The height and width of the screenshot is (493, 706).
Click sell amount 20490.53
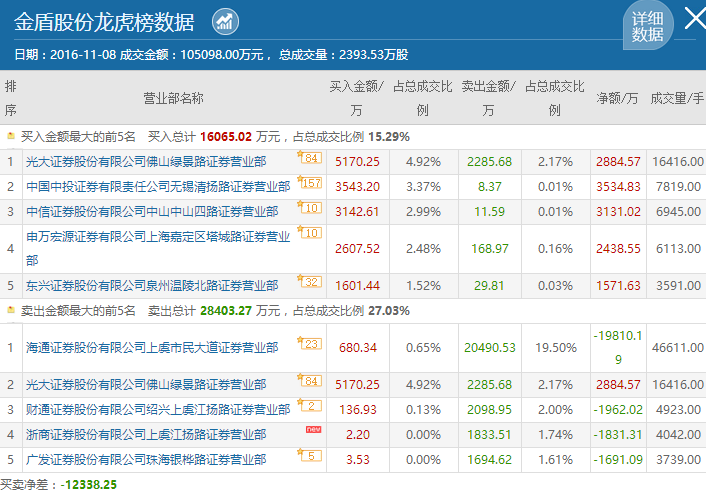coord(490,348)
